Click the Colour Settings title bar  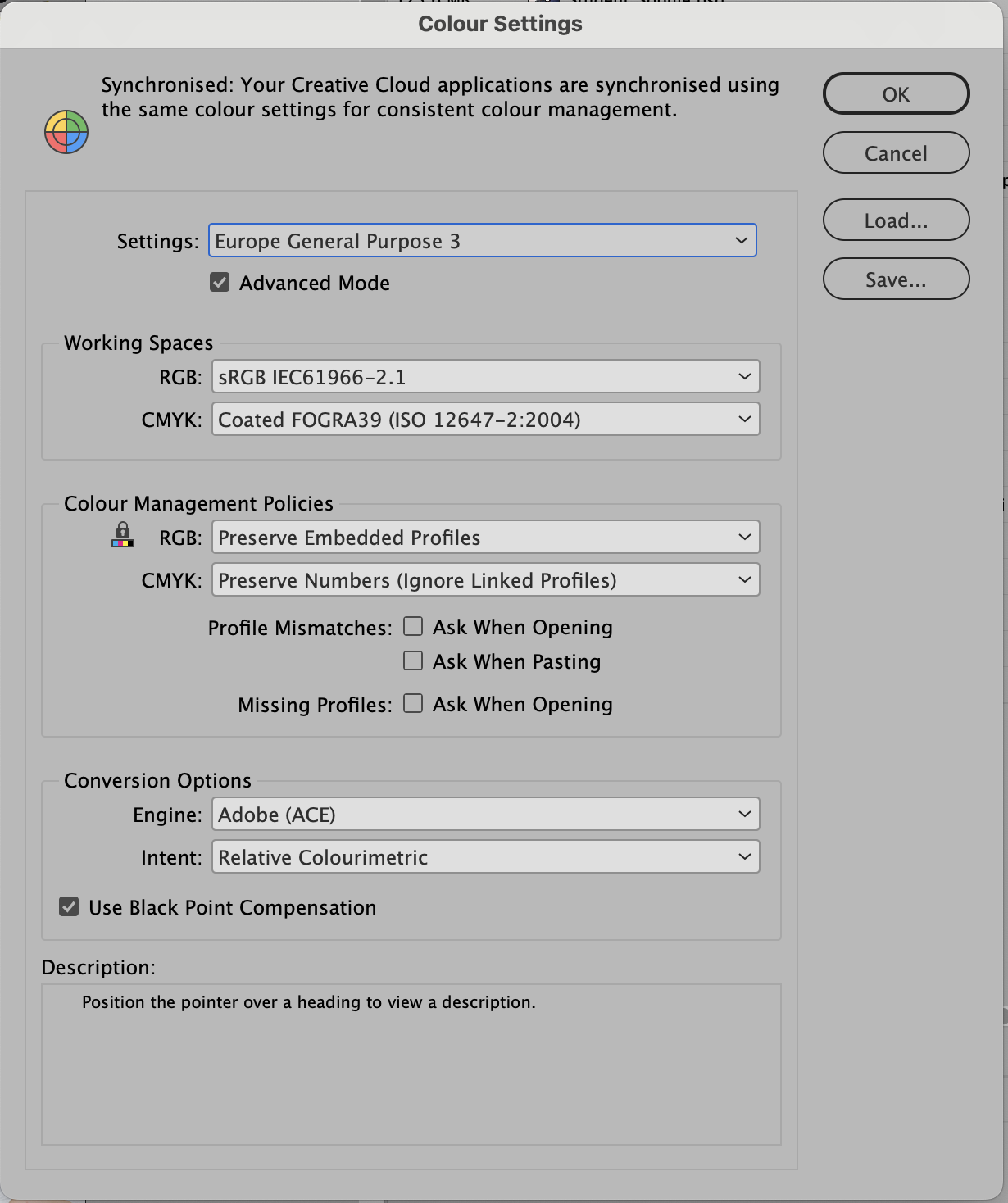[499, 24]
